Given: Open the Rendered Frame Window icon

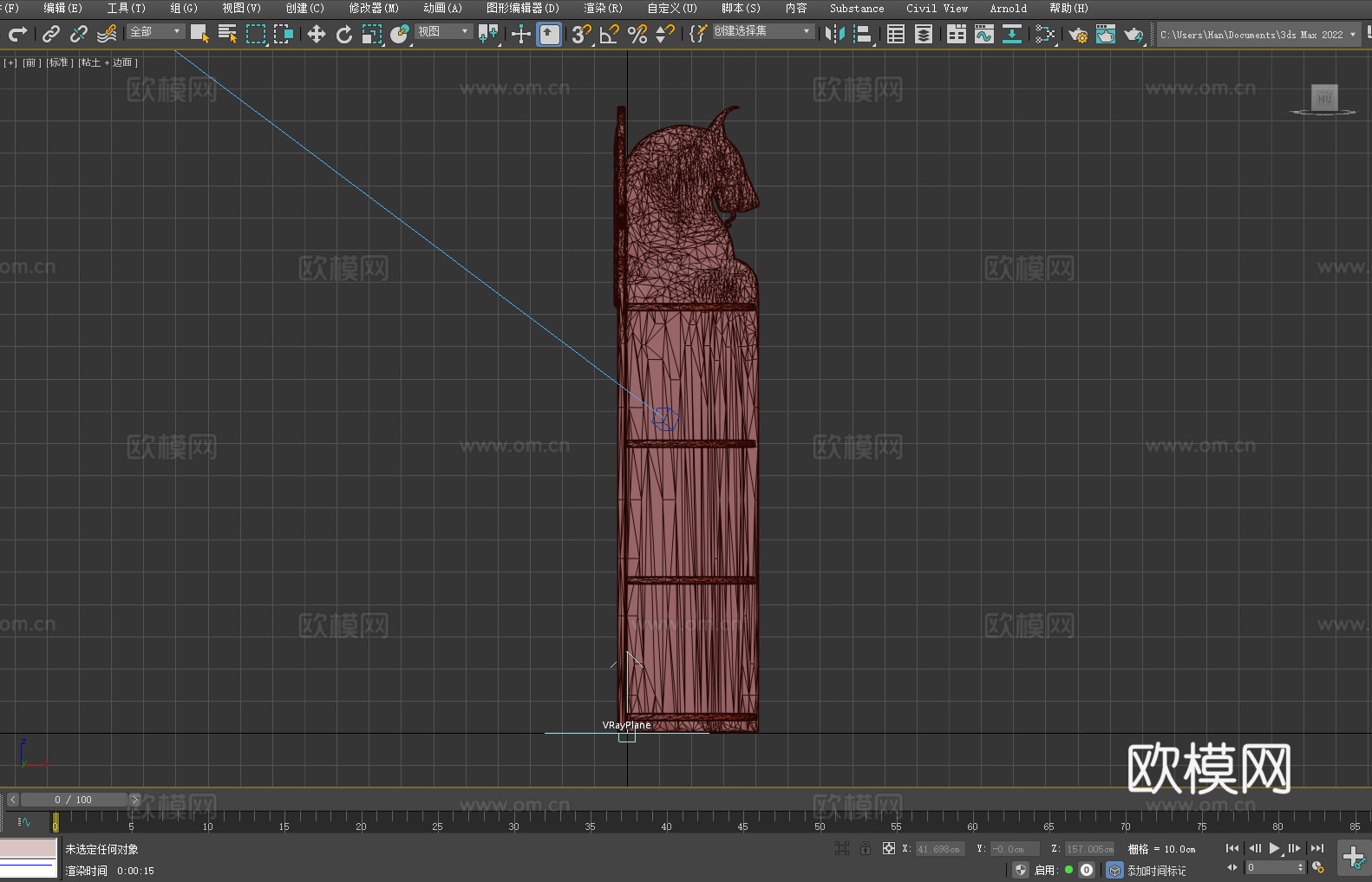Looking at the screenshot, I should 1106,34.
